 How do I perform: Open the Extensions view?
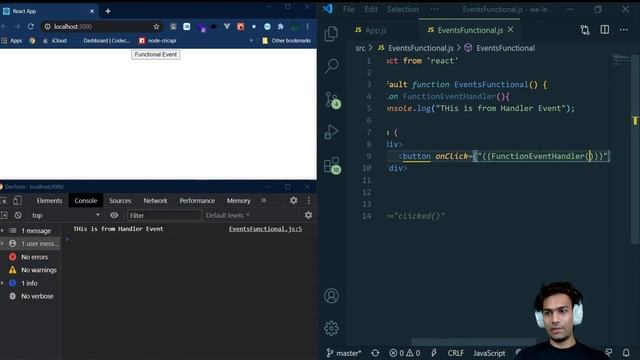coord(332,165)
